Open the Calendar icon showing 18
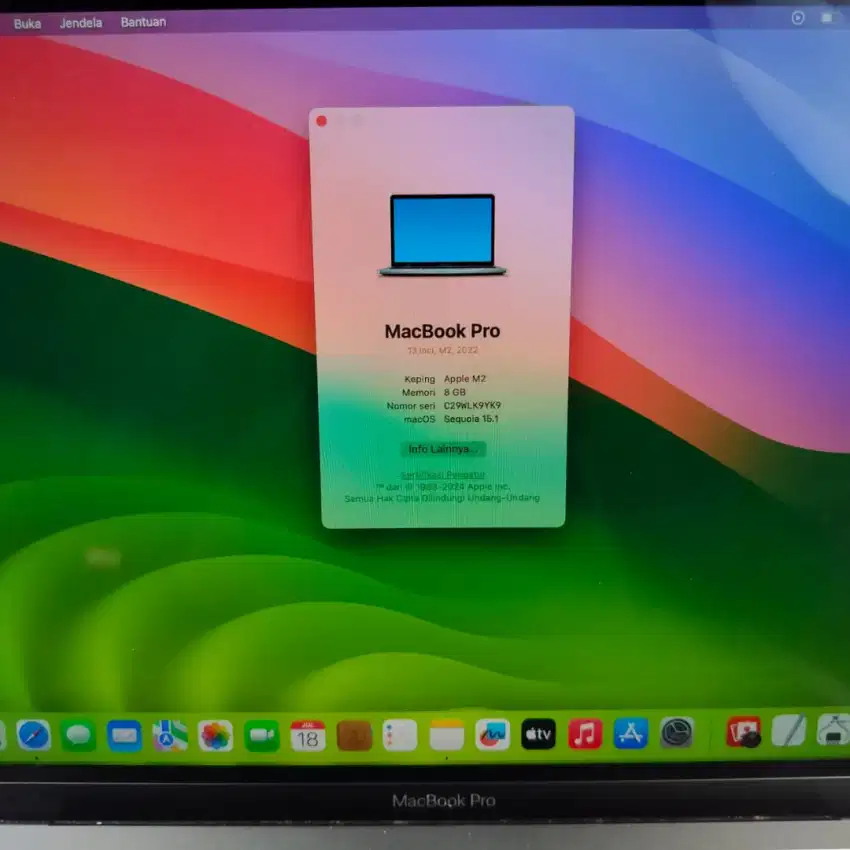This screenshot has height=850, width=850. click(x=308, y=735)
